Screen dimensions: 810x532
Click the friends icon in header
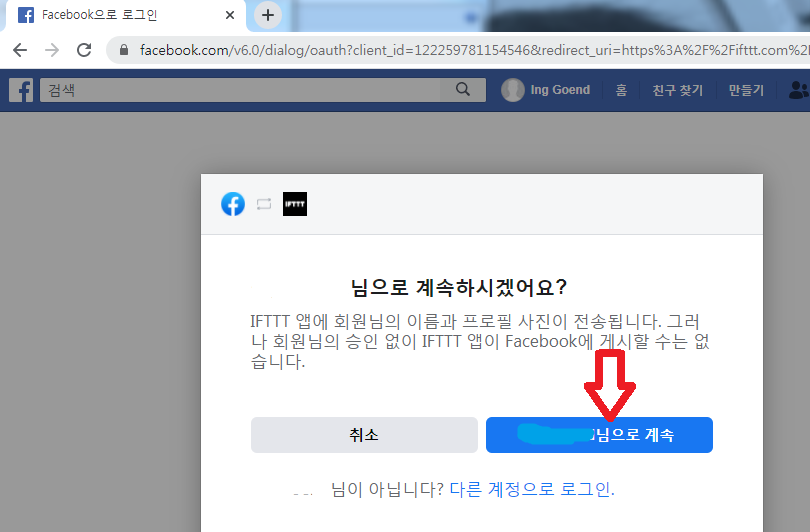point(799,90)
